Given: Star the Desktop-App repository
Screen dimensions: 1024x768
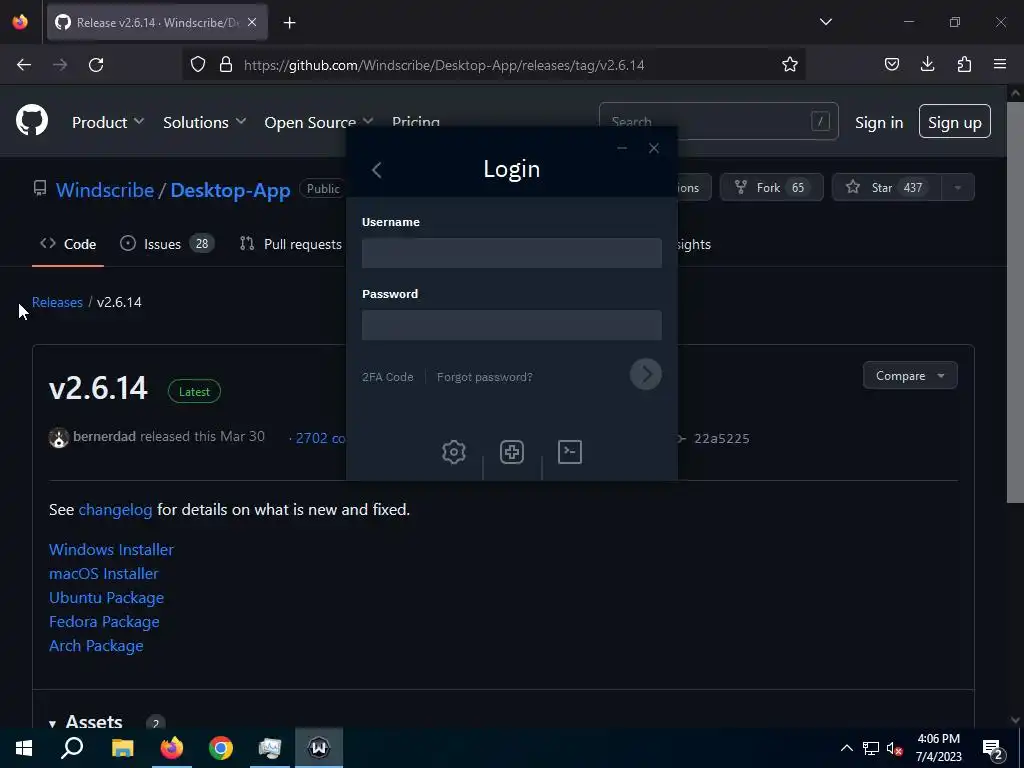Looking at the screenshot, I should tap(887, 187).
